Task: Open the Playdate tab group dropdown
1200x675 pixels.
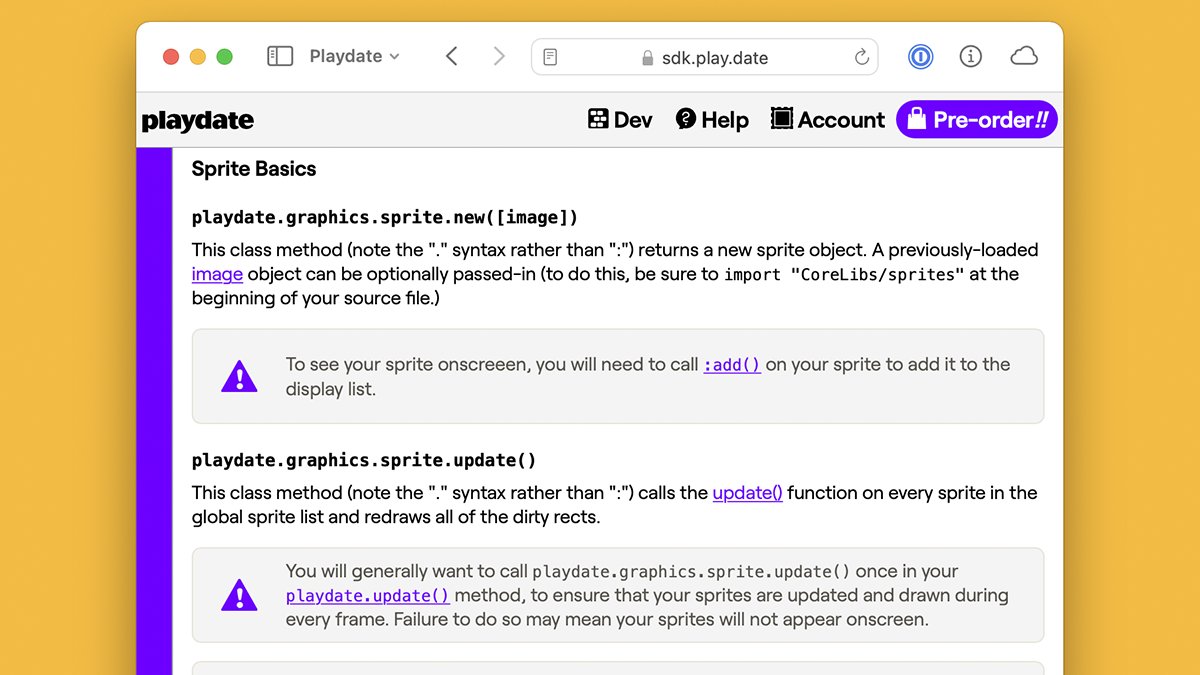Action: click(354, 57)
